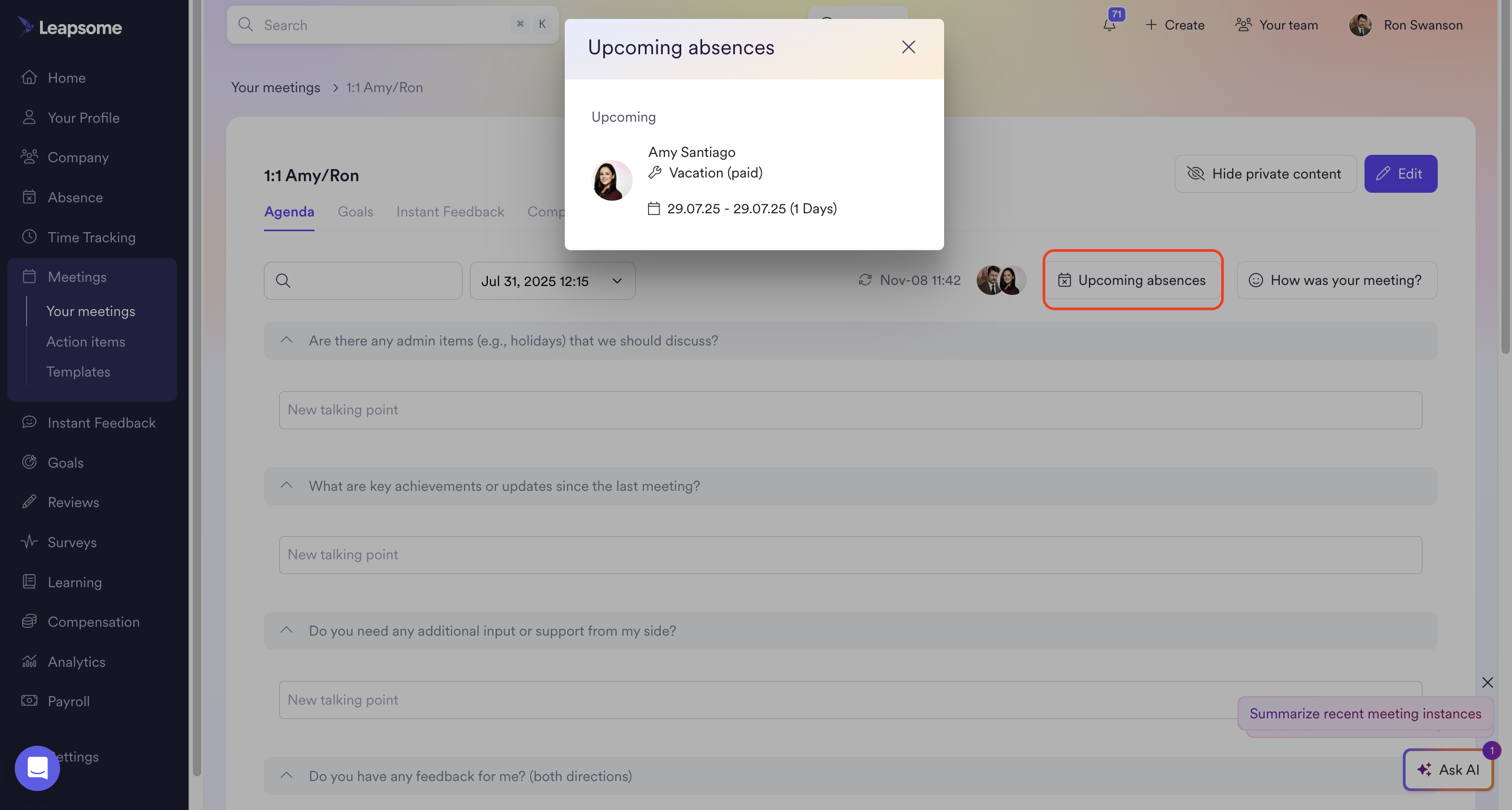Click the agenda search field
The image size is (1512, 810).
coord(363,281)
